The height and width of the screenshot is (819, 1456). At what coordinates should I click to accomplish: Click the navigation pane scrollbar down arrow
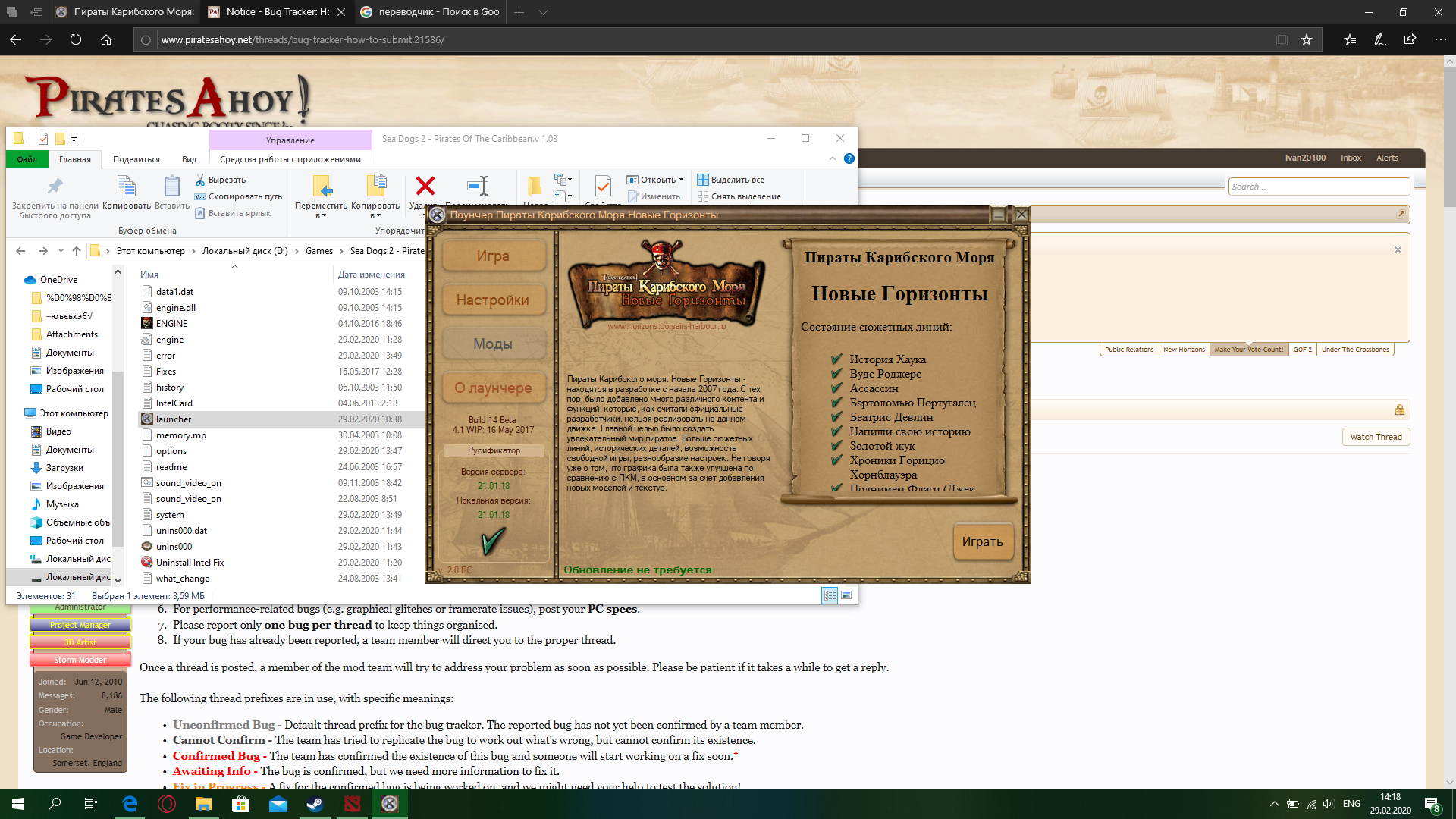point(118,580)
